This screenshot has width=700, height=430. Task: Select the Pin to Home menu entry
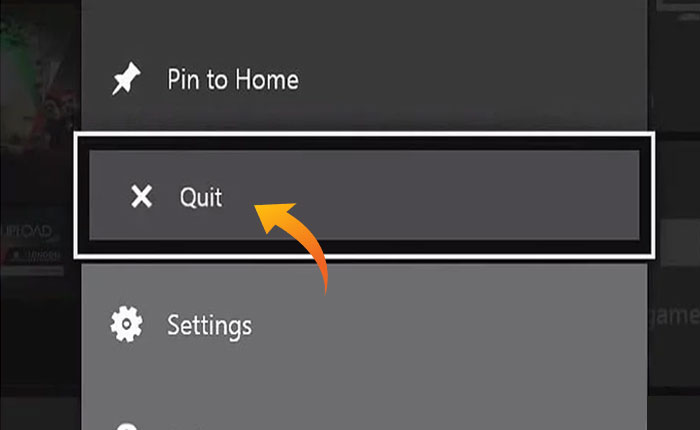pos(364,79)
